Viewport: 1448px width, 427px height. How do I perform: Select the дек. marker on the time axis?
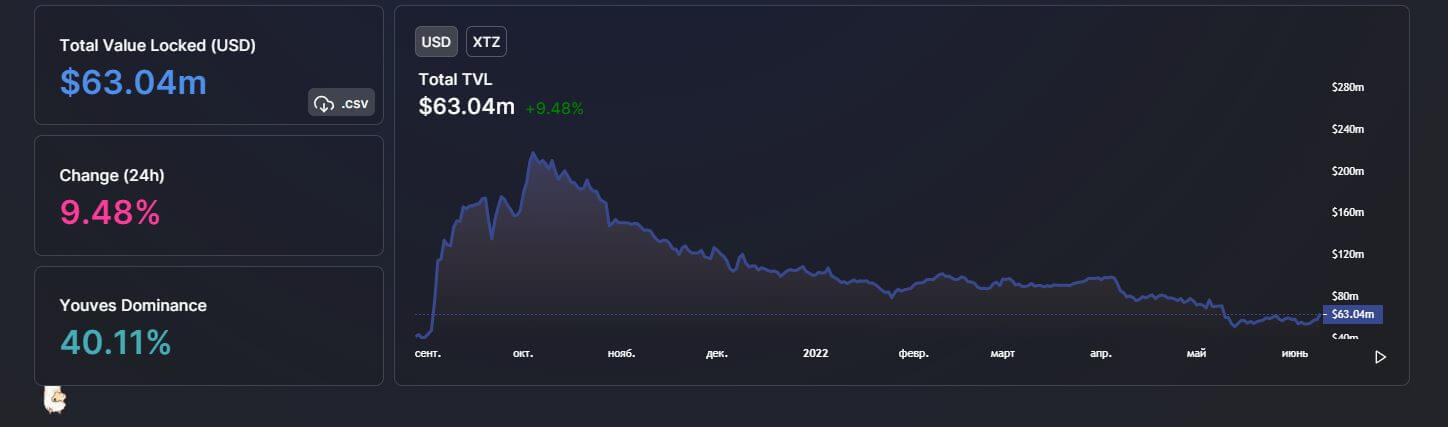pyautogui.click(x=716, y=353)
